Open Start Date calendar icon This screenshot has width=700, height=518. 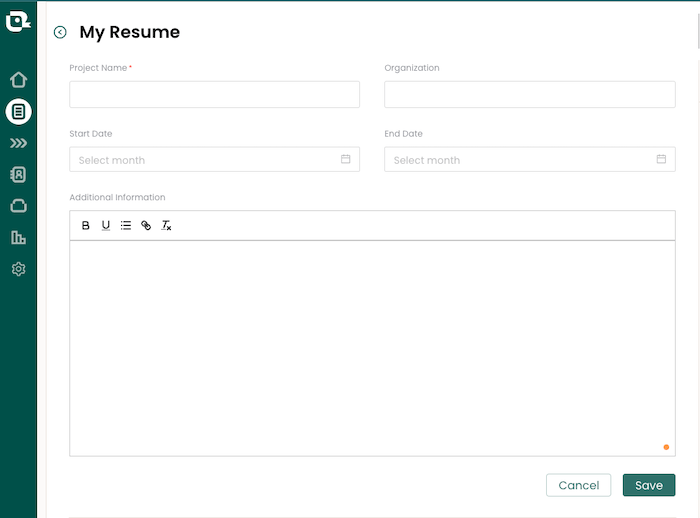[x=346, y=159]
